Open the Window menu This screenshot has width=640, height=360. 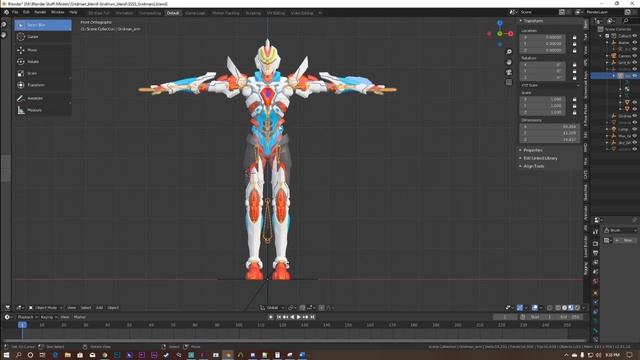point(58,13)
